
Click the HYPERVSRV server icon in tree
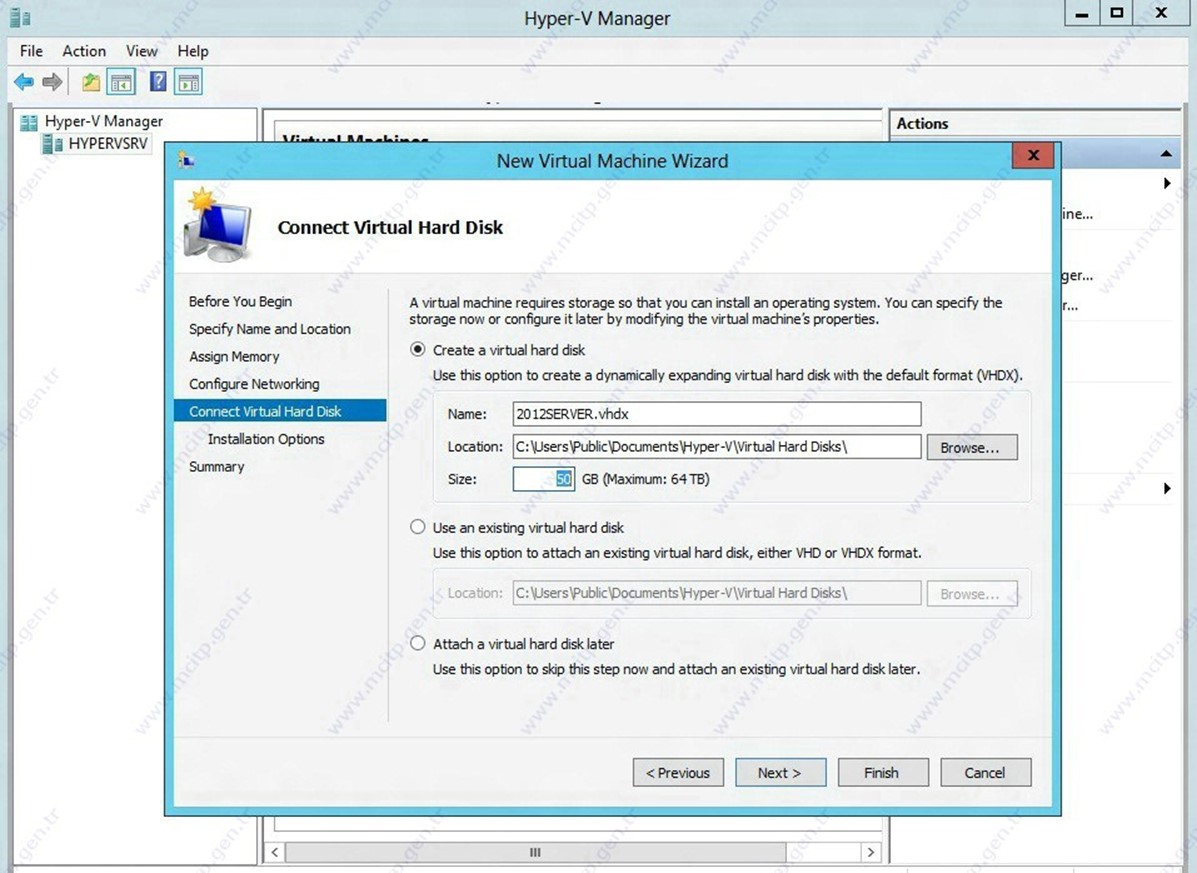[52, 143]
